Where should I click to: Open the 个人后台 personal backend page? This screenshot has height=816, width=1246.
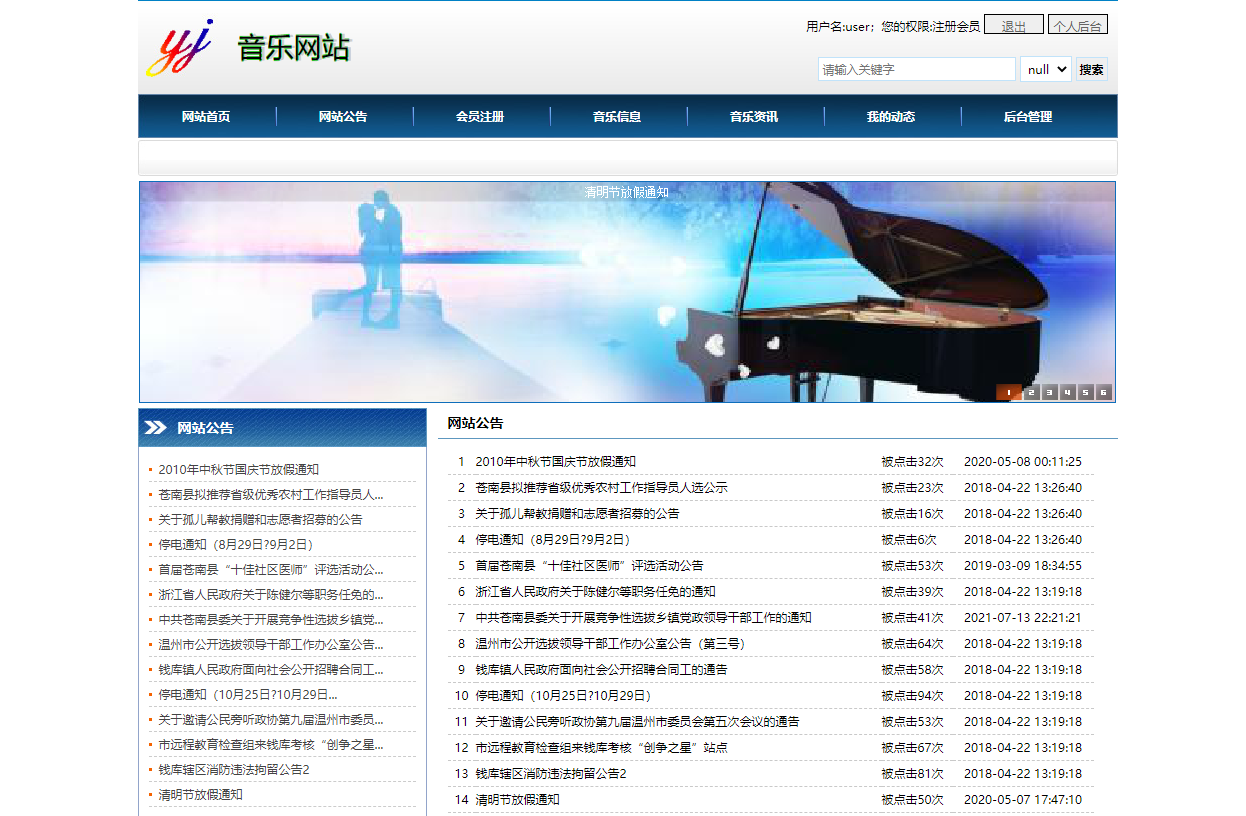pos(1080,24)
